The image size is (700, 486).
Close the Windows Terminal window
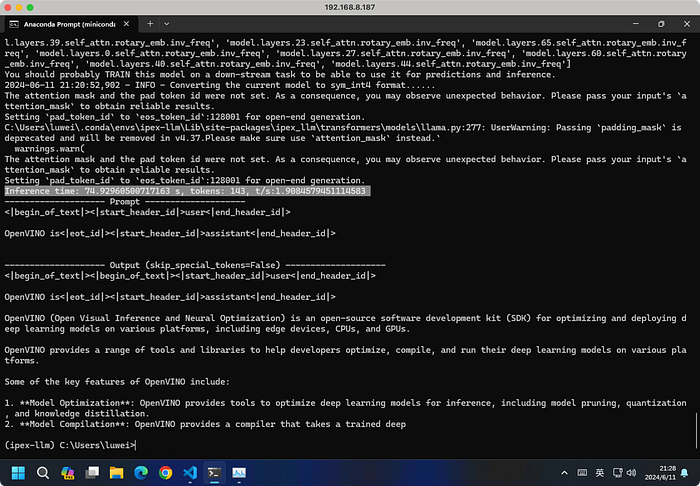click(x=687, y=24)
